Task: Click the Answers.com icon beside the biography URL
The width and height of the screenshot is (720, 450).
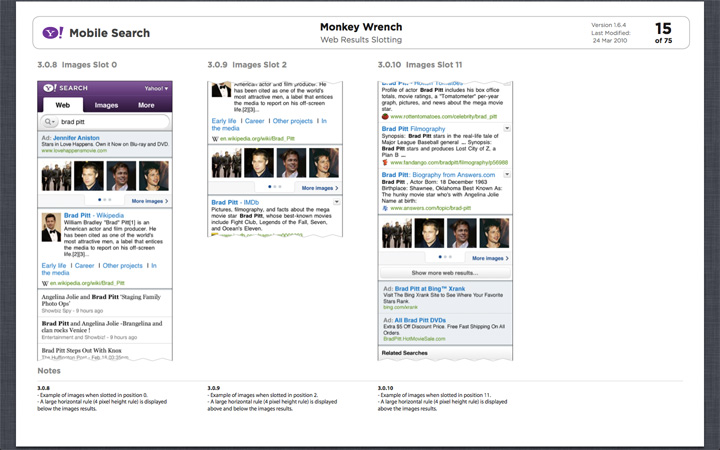Action: [x=385, y=207]
